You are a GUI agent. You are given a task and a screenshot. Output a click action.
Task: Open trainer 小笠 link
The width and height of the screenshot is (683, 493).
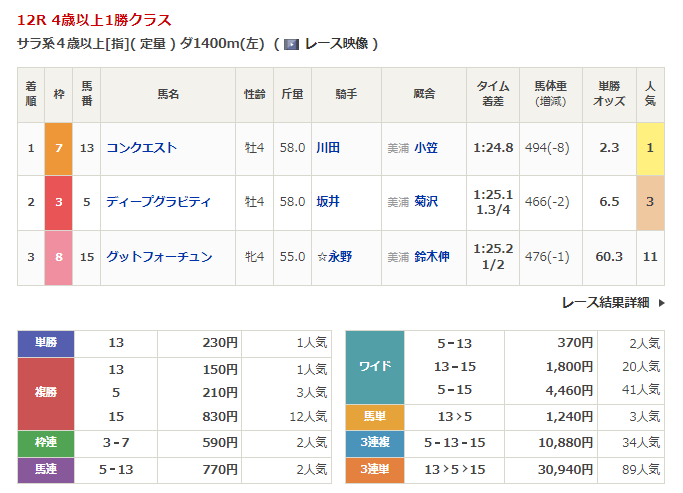coord(426,148)
